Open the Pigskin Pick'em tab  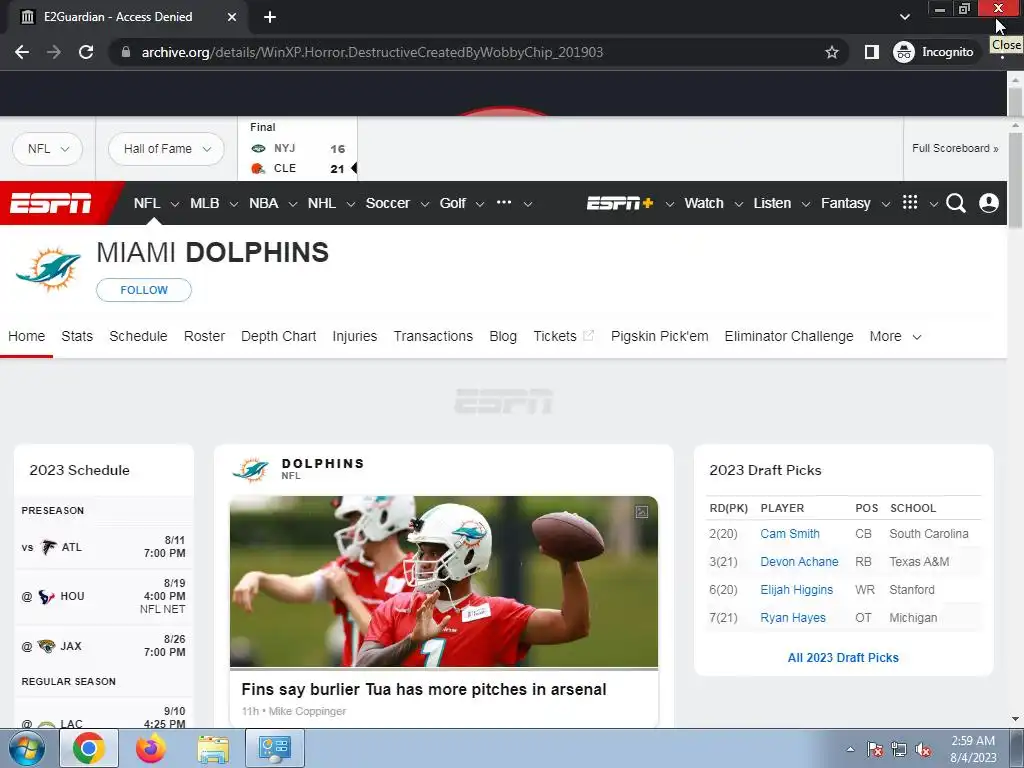(x=660, y=336)
